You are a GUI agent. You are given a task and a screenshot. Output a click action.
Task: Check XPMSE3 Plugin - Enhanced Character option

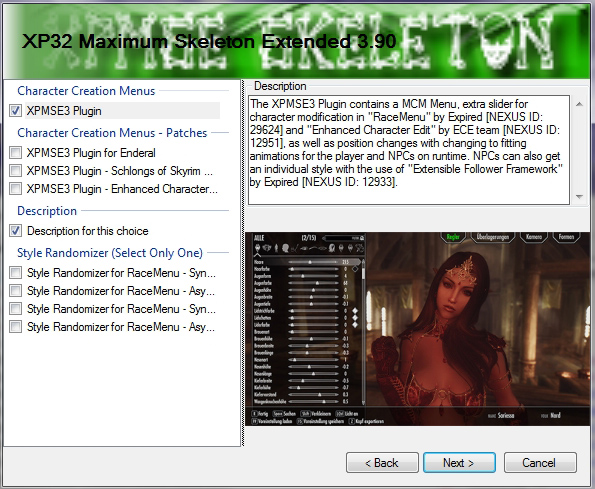pyautogui.click(x=15, y=189)
